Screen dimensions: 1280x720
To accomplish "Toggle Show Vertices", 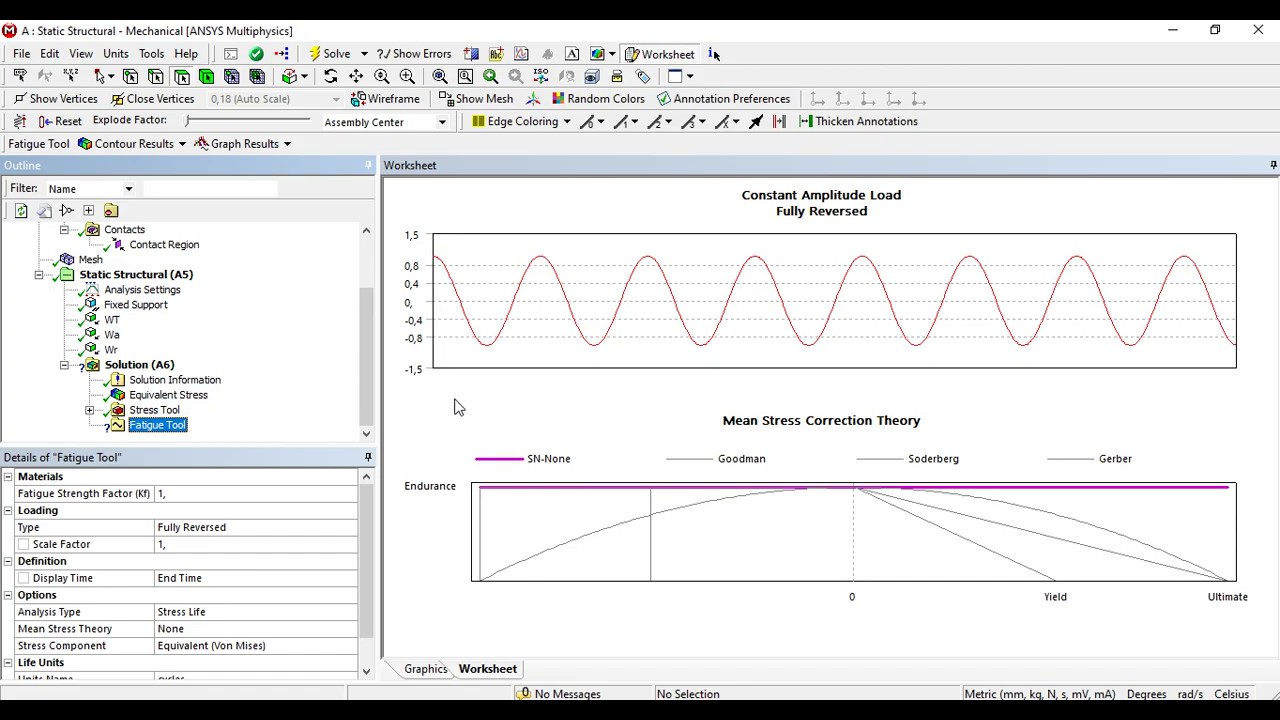I will 56,99.
